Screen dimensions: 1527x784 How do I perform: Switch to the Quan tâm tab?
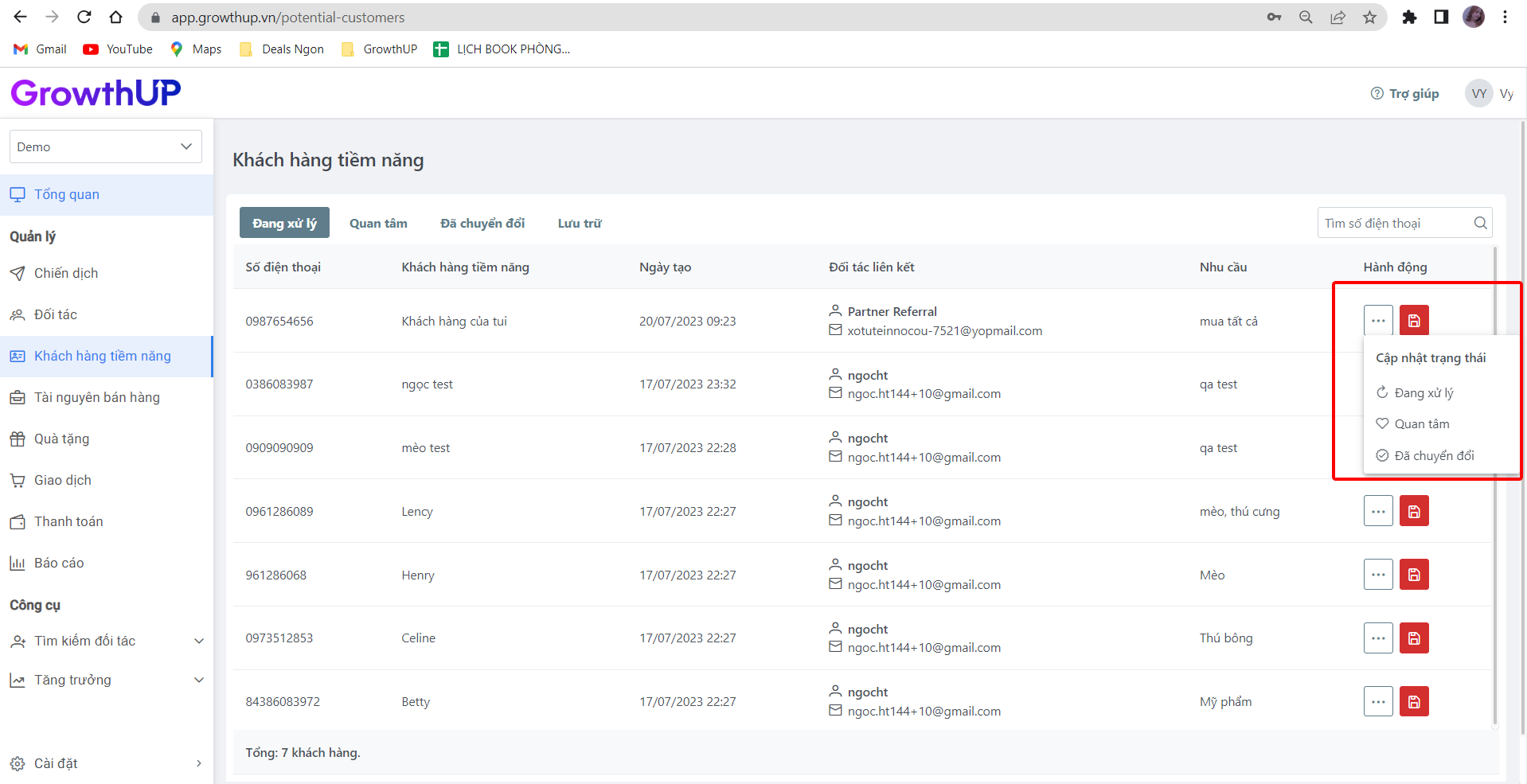pyautogui.click(x=378, y=224)
